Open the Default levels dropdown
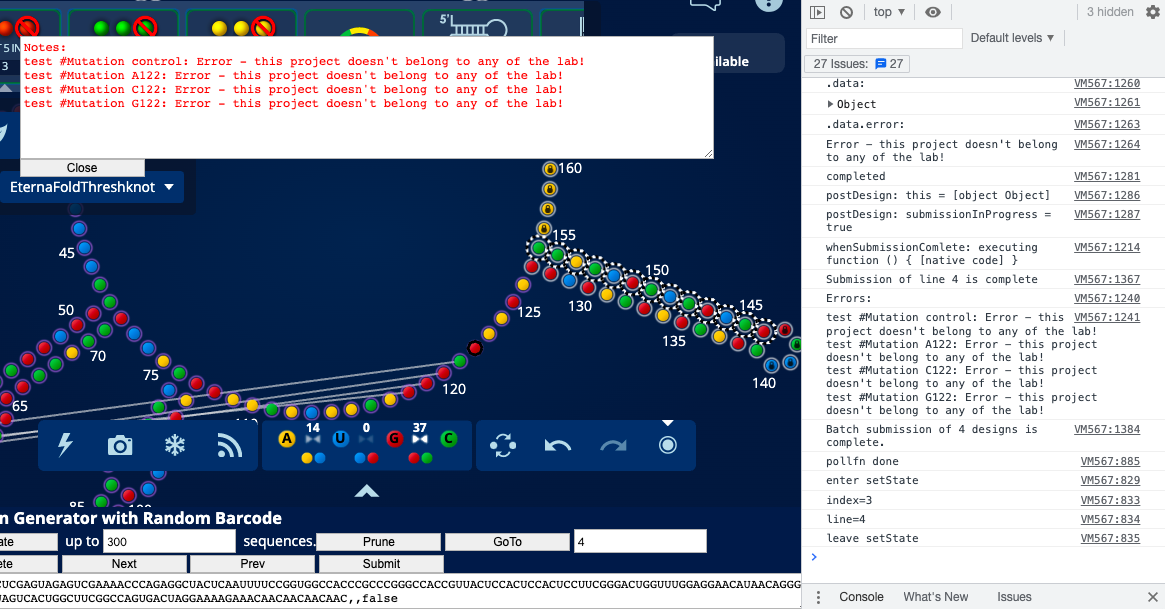This screenshot has height=609, width=1165. (x=1013, y=38)
